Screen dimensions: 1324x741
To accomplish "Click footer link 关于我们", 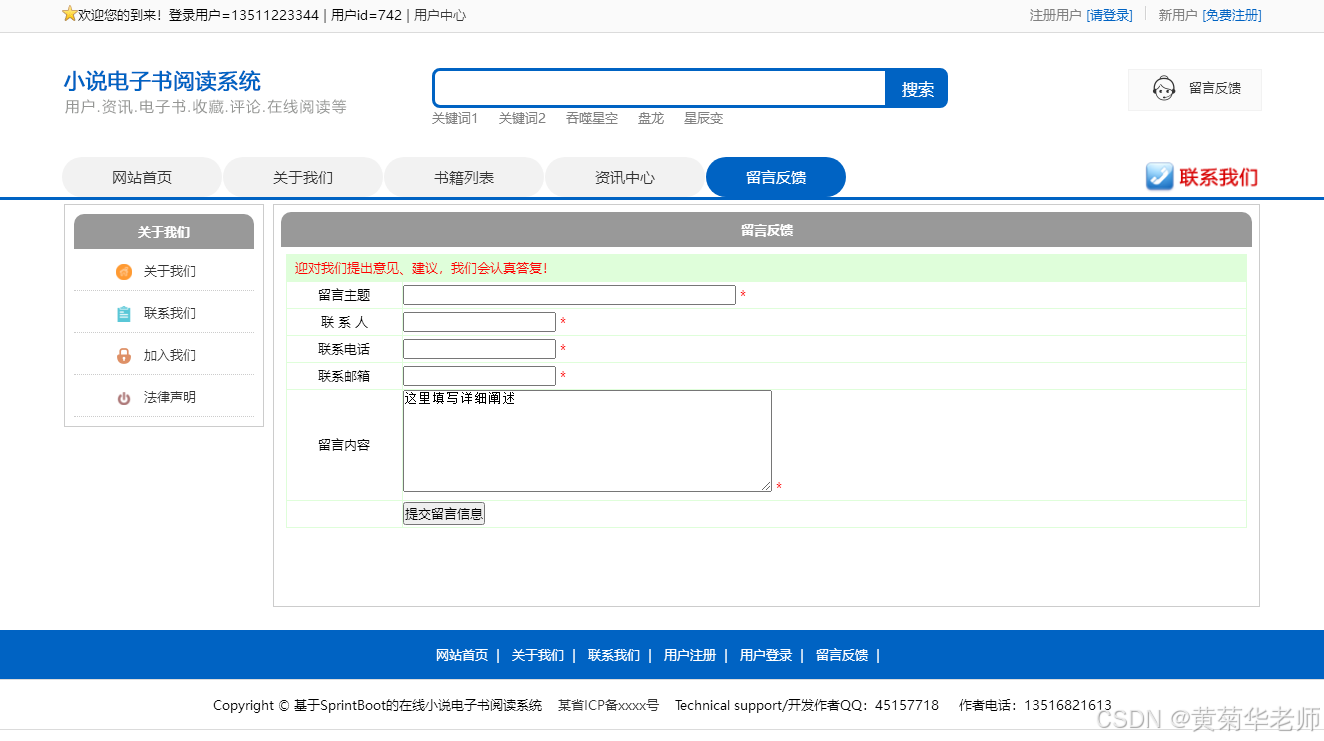I will 538,656.
